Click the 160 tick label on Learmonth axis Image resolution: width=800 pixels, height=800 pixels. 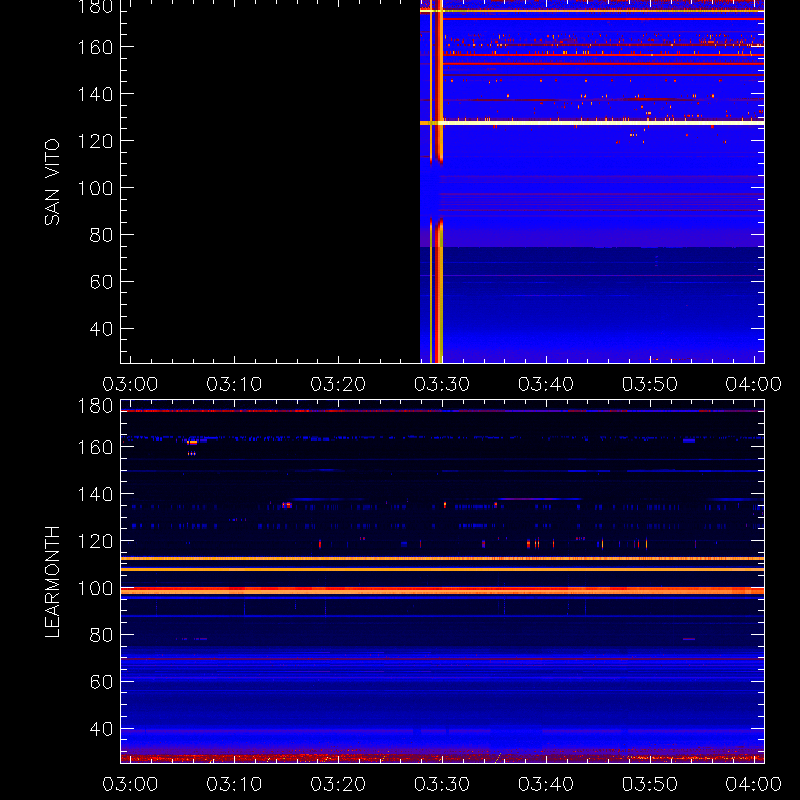(95, 447)
